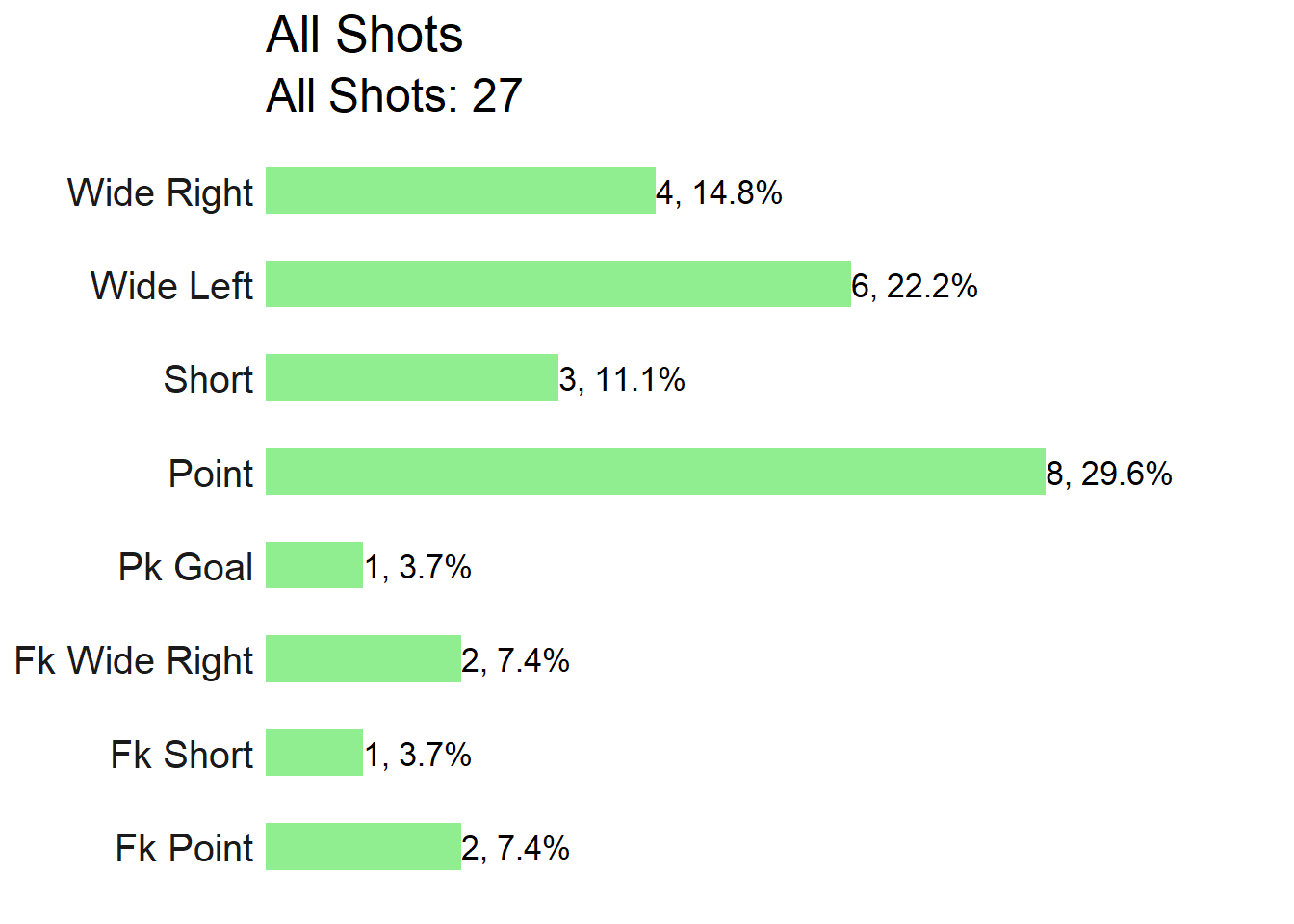The image size is (1294, 924).
Task: Click the Fk Point green bar
Action: point(363,846)
